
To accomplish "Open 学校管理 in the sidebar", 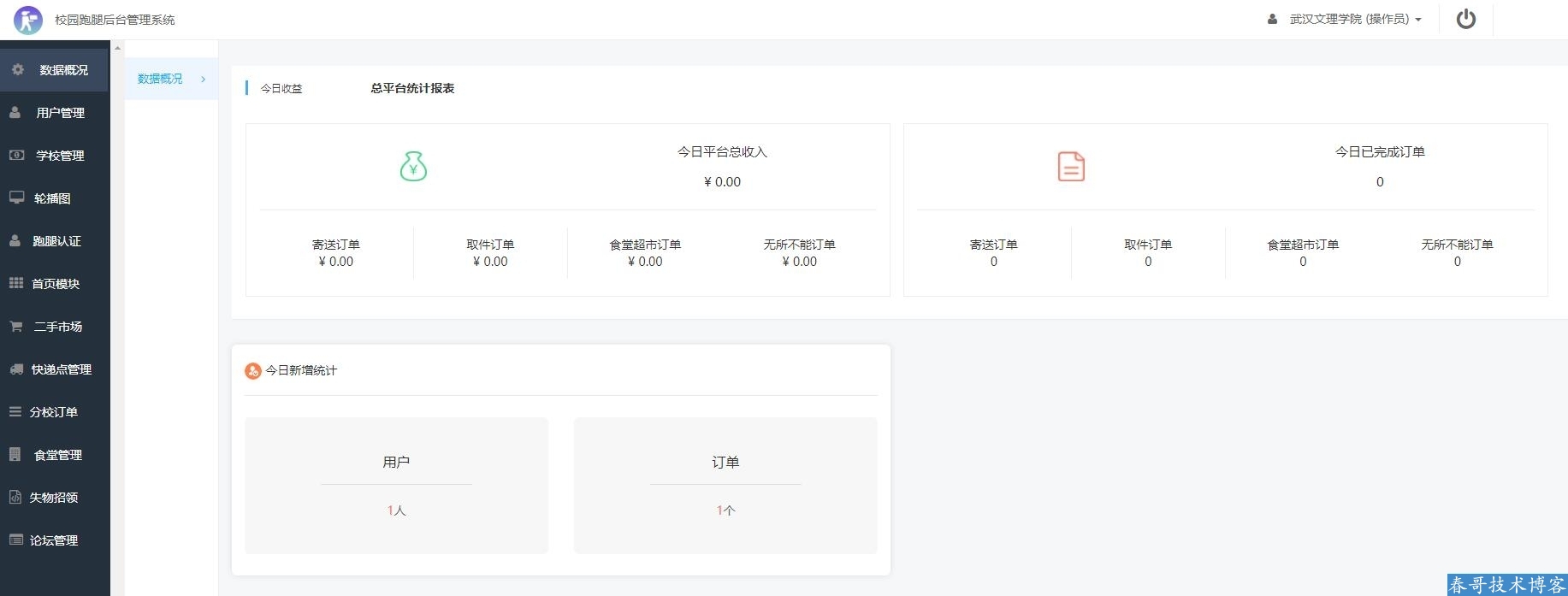I will 59,156.
